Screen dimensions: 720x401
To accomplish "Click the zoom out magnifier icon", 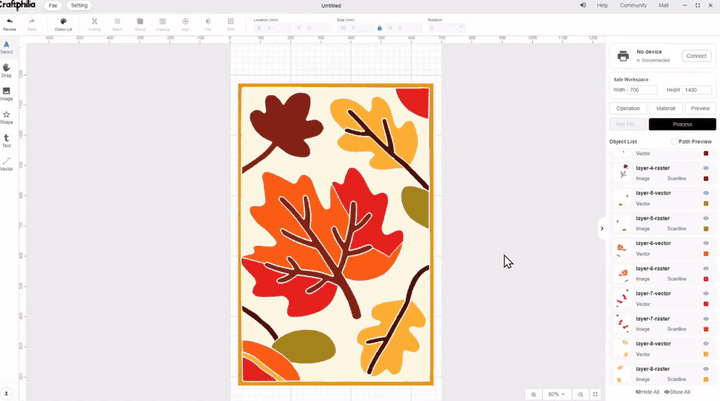I will (580, 394).
